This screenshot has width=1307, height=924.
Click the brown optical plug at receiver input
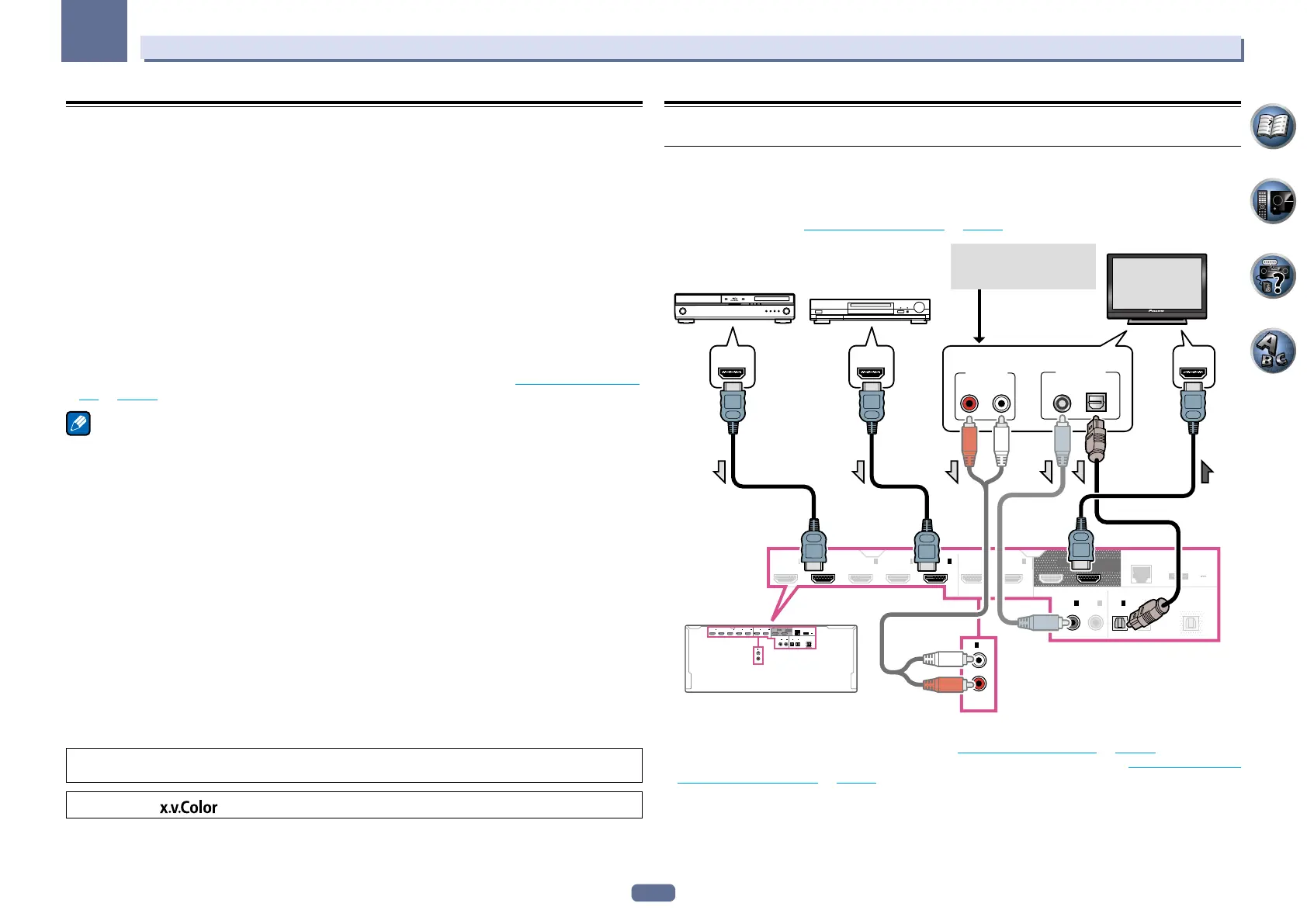point(1149,616)
